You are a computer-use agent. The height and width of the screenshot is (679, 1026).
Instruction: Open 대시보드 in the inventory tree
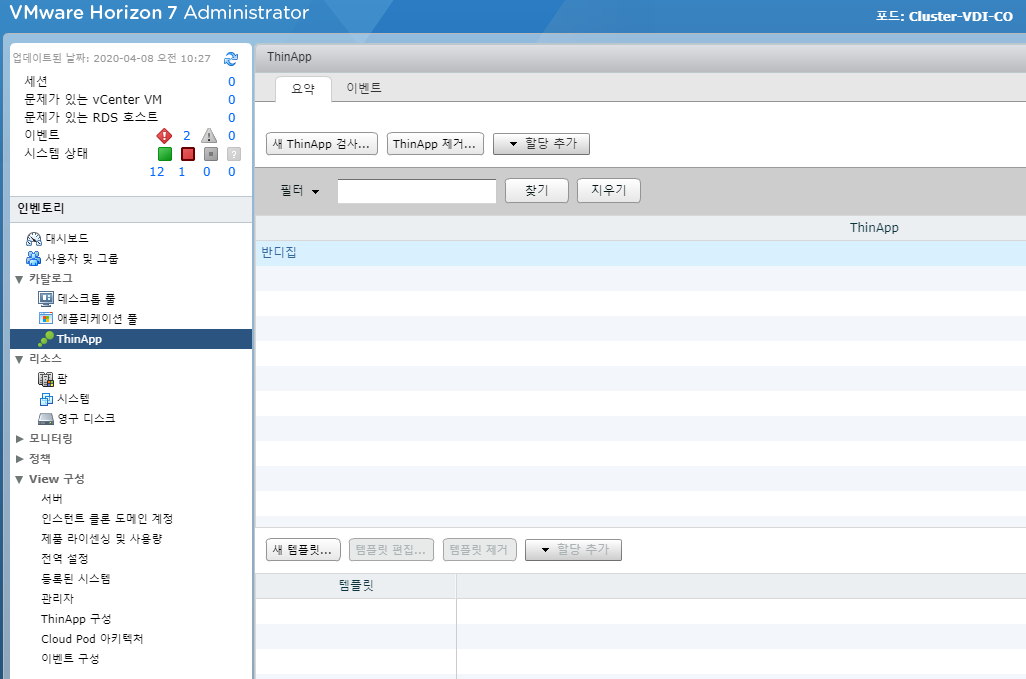point(67,238)
